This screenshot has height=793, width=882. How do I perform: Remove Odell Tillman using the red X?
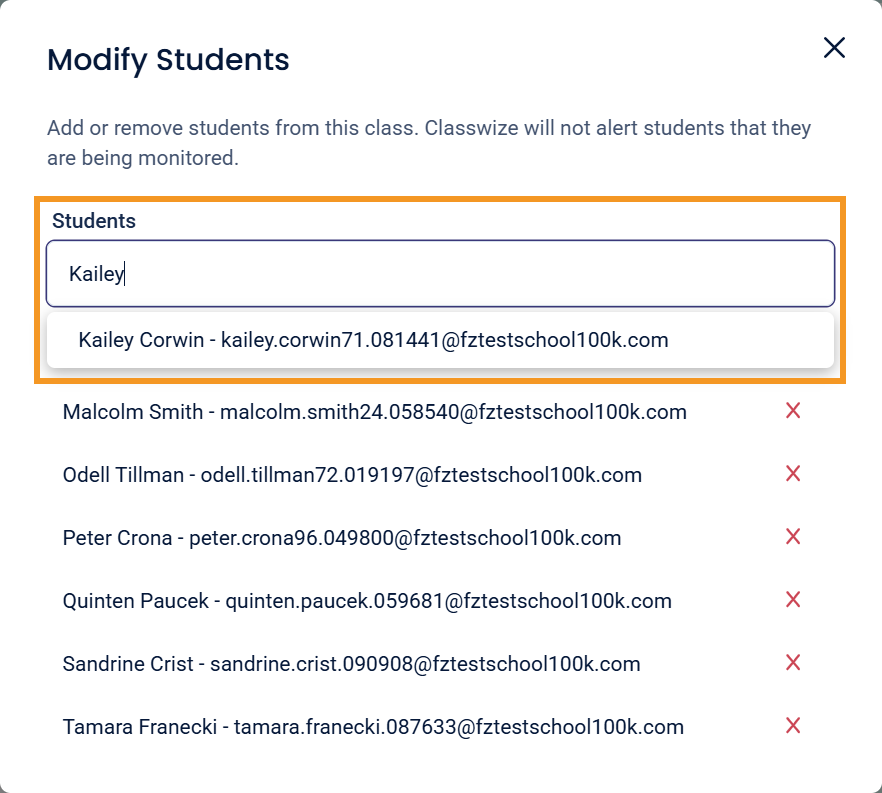coord(793,474)
